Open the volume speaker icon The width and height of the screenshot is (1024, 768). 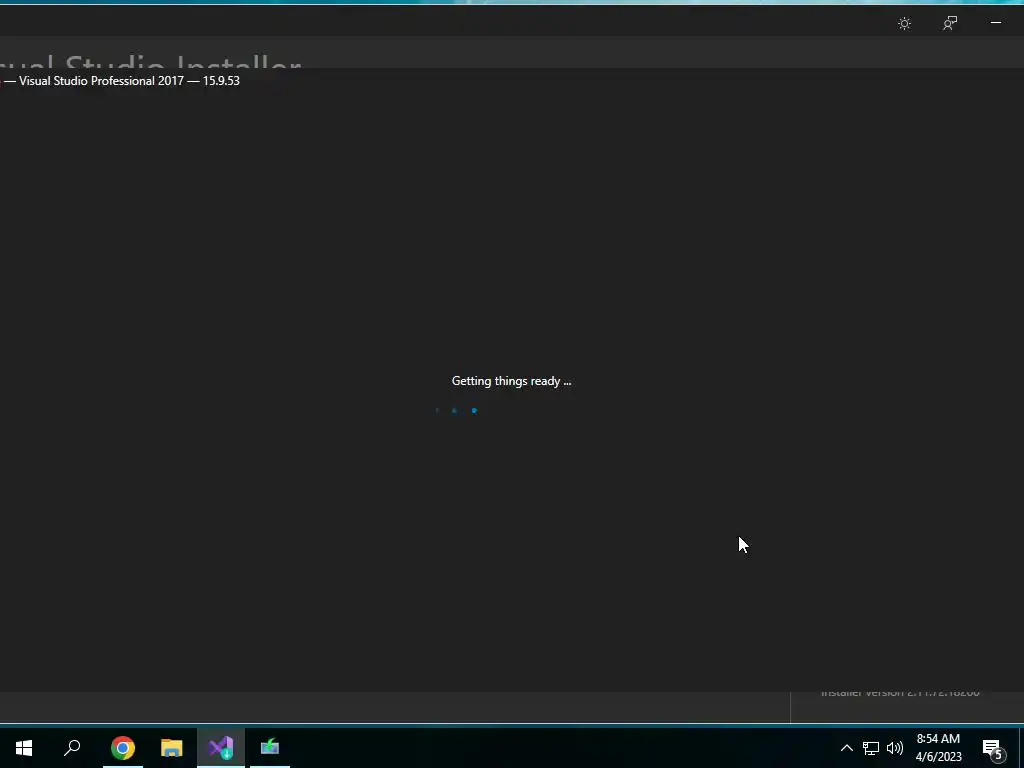point(895,748)
